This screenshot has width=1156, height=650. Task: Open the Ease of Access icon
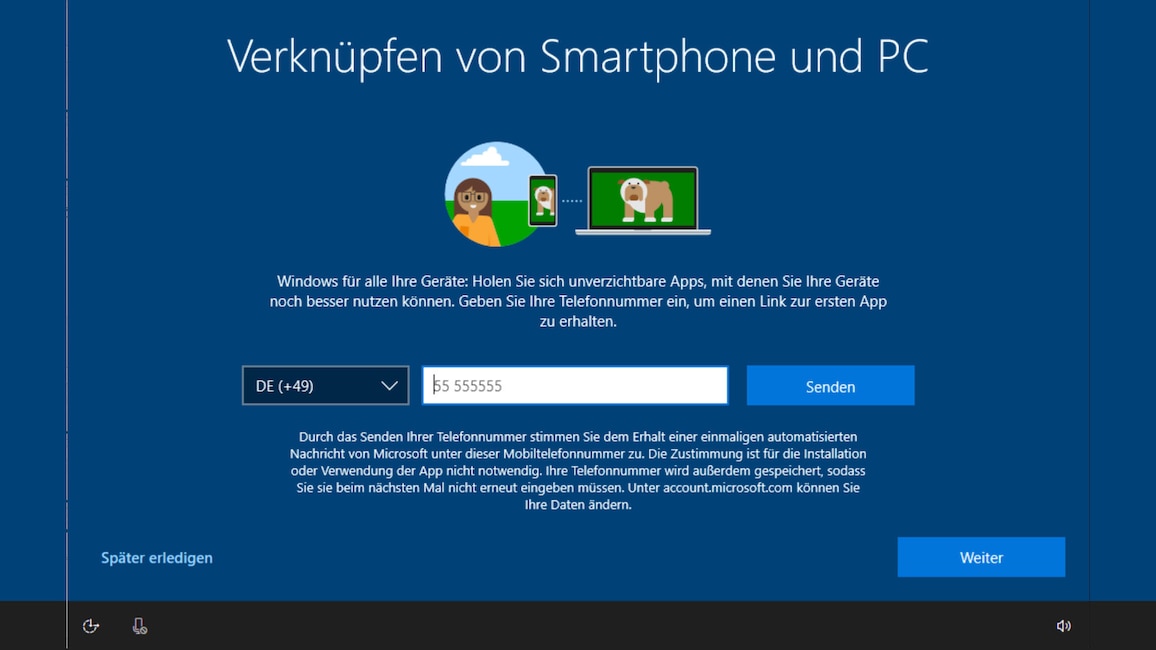point(91,626)
